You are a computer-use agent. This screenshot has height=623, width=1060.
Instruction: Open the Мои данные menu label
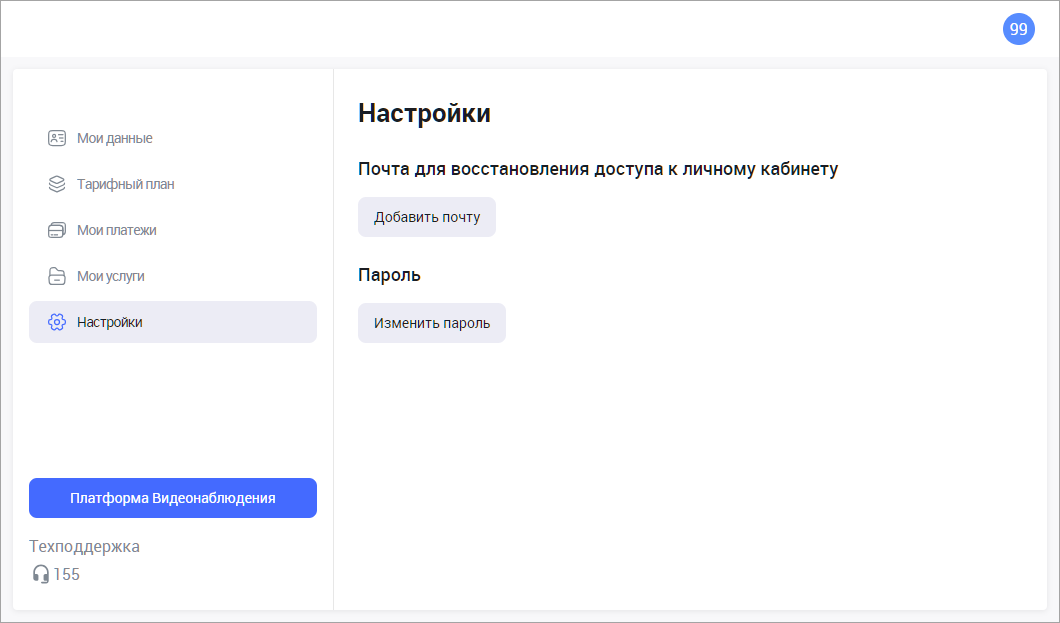point(115,138)
